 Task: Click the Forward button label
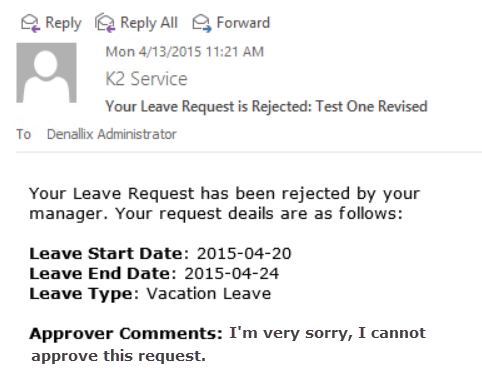243,23
